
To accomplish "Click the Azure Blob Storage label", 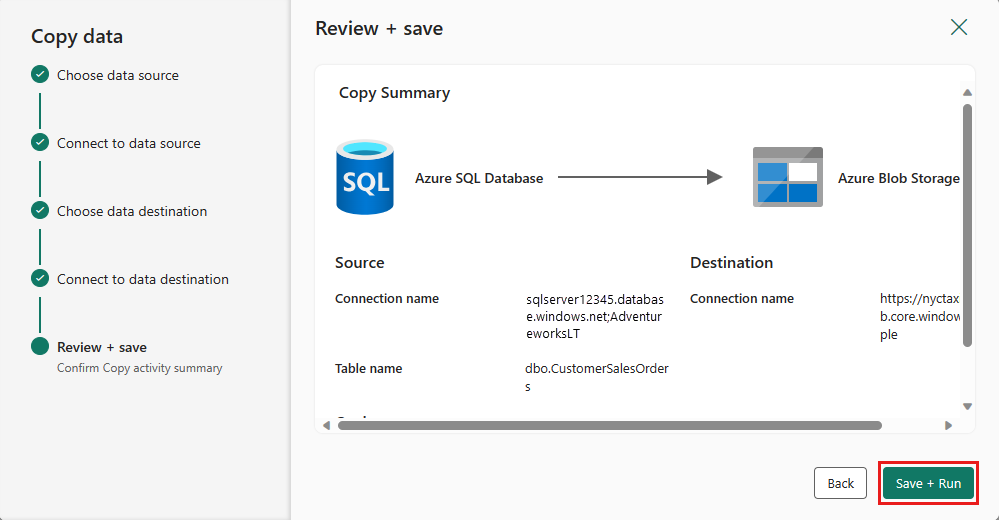I will pos(898,178).
